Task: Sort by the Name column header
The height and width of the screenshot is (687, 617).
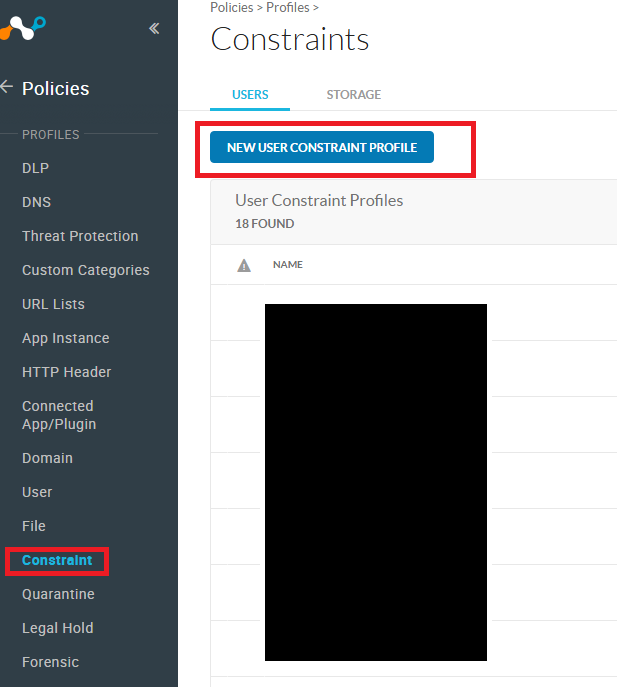Action: pos(288,265)
